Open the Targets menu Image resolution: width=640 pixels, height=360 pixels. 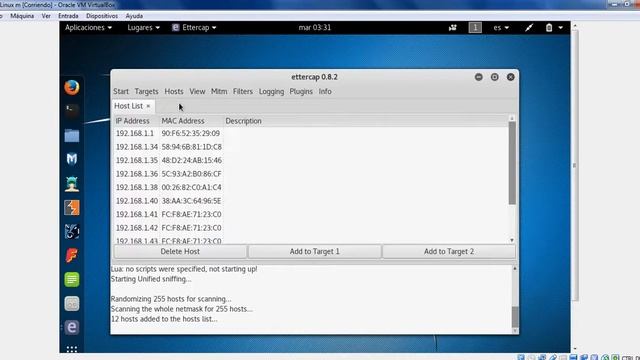(x=146, y=91)
